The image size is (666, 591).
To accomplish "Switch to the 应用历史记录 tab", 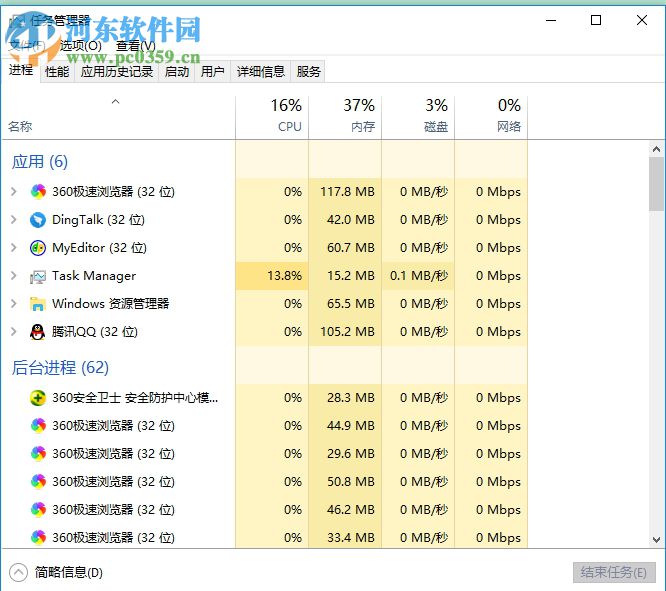I will [x=117, y=71].
